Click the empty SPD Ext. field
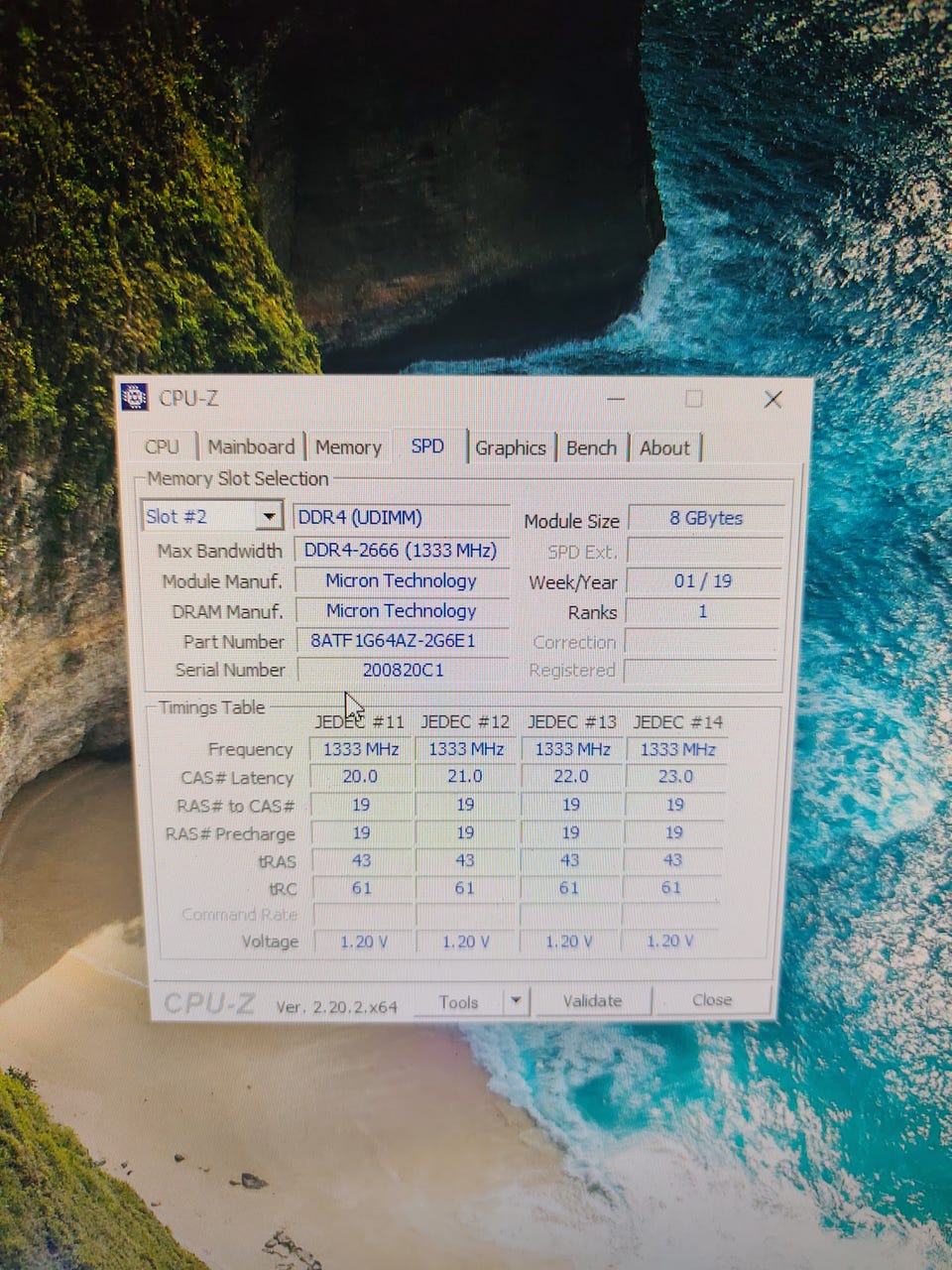952x1270 pixels. click(x=704, y=551)
